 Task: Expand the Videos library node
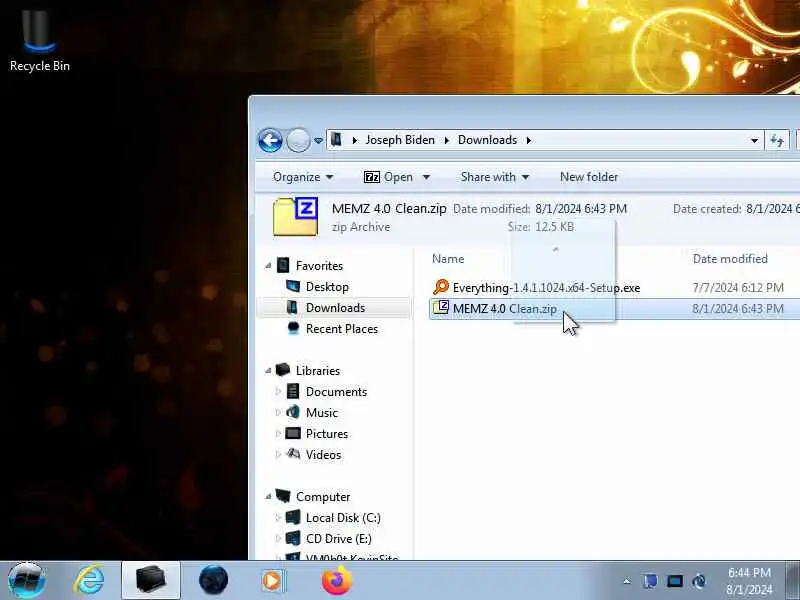278,455
